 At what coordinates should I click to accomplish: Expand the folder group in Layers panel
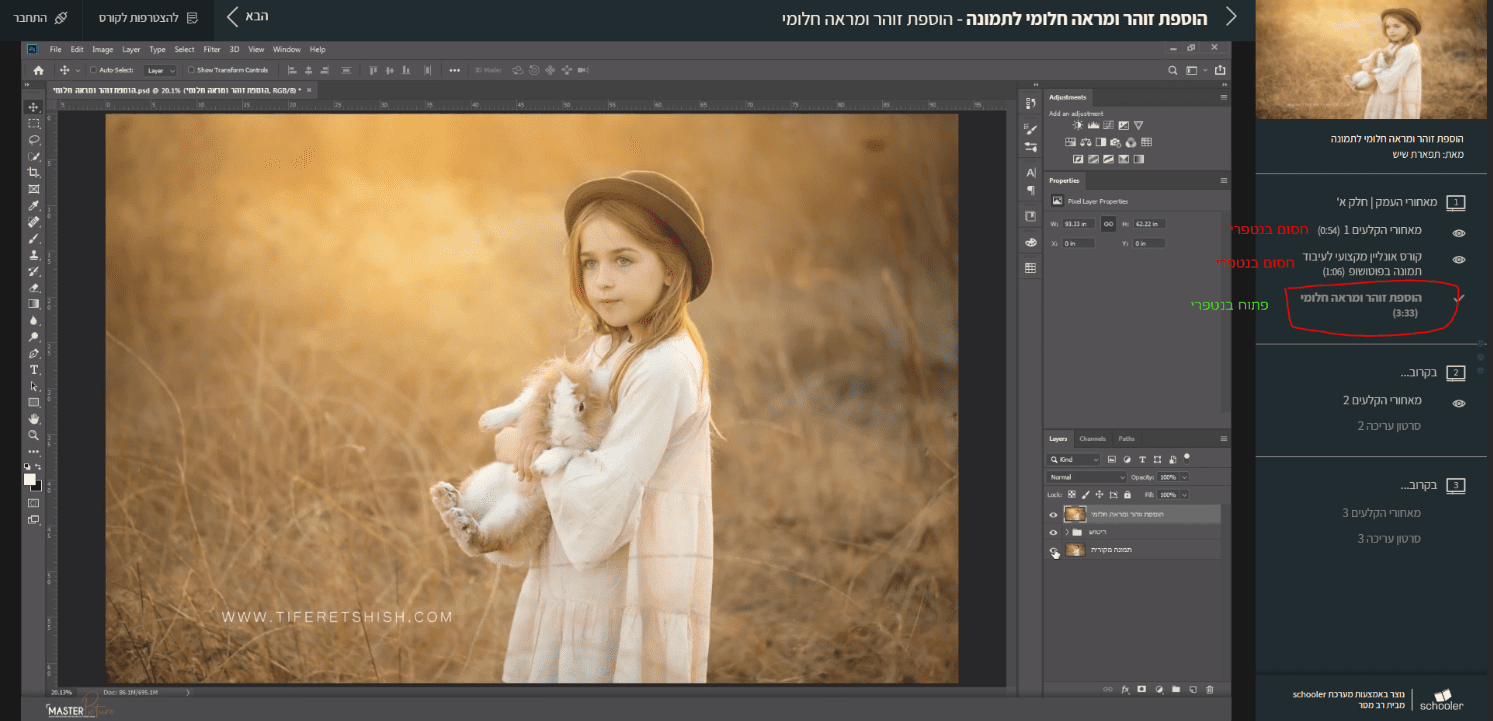(1066, 532)
